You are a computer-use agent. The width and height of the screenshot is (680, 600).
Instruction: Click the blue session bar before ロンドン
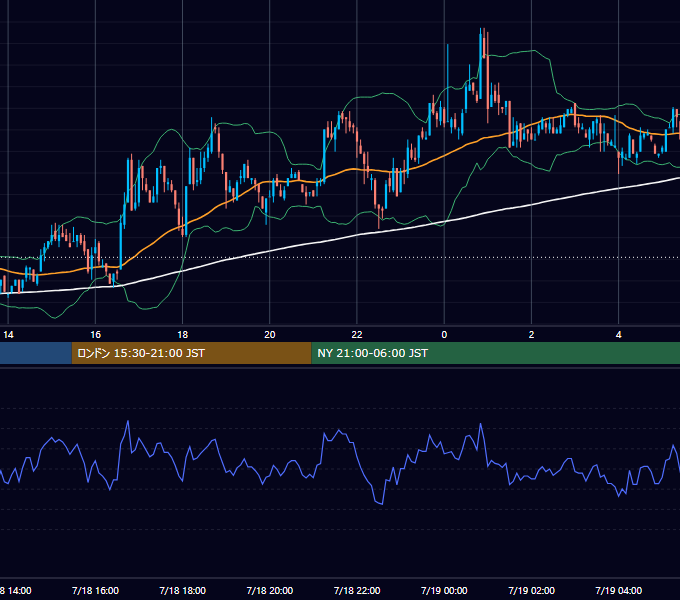pos(36,353)
